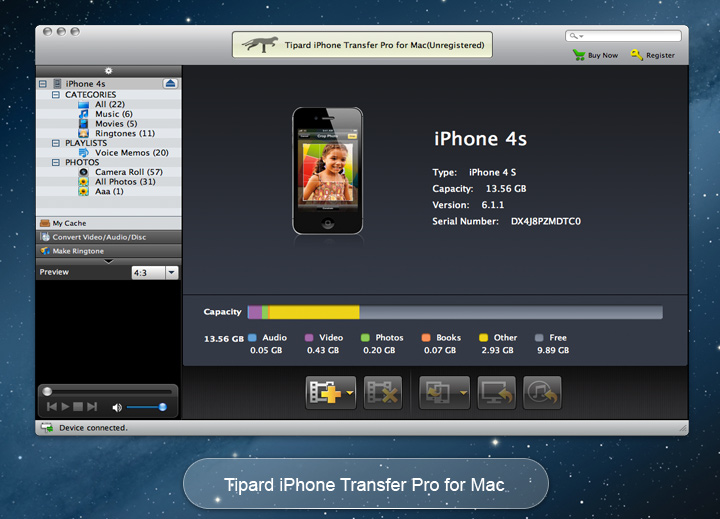Click the Delete file toolbar button

(x=382, y=393)
